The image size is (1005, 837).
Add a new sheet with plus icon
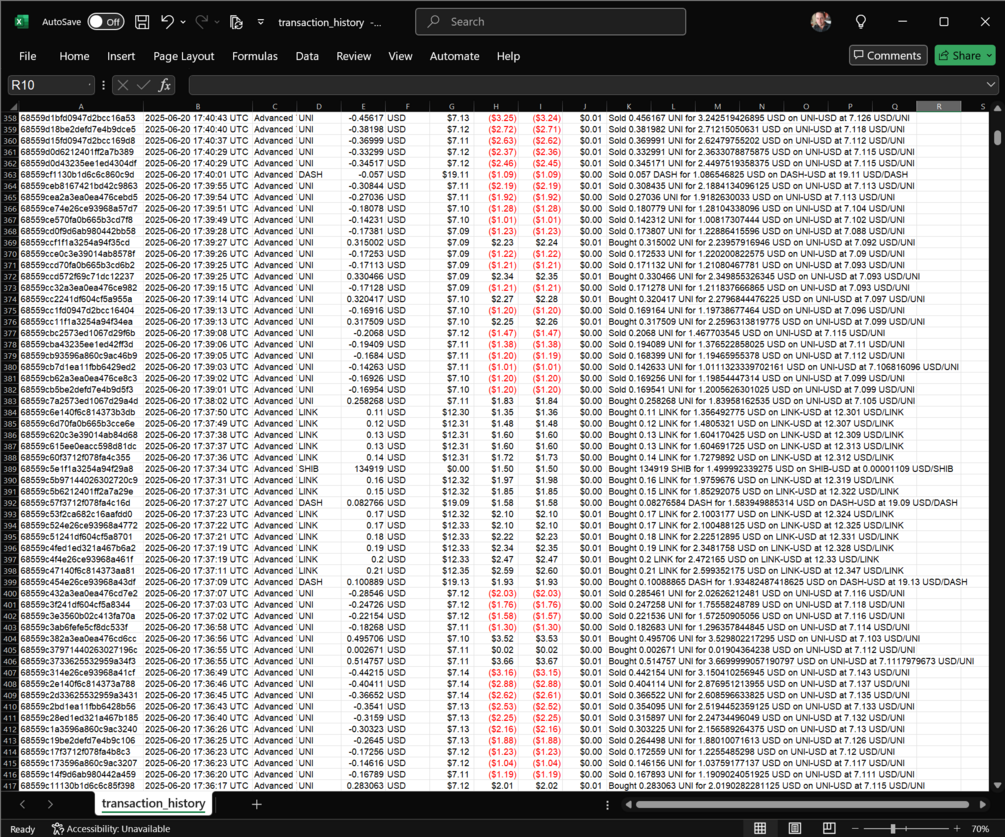256,804
